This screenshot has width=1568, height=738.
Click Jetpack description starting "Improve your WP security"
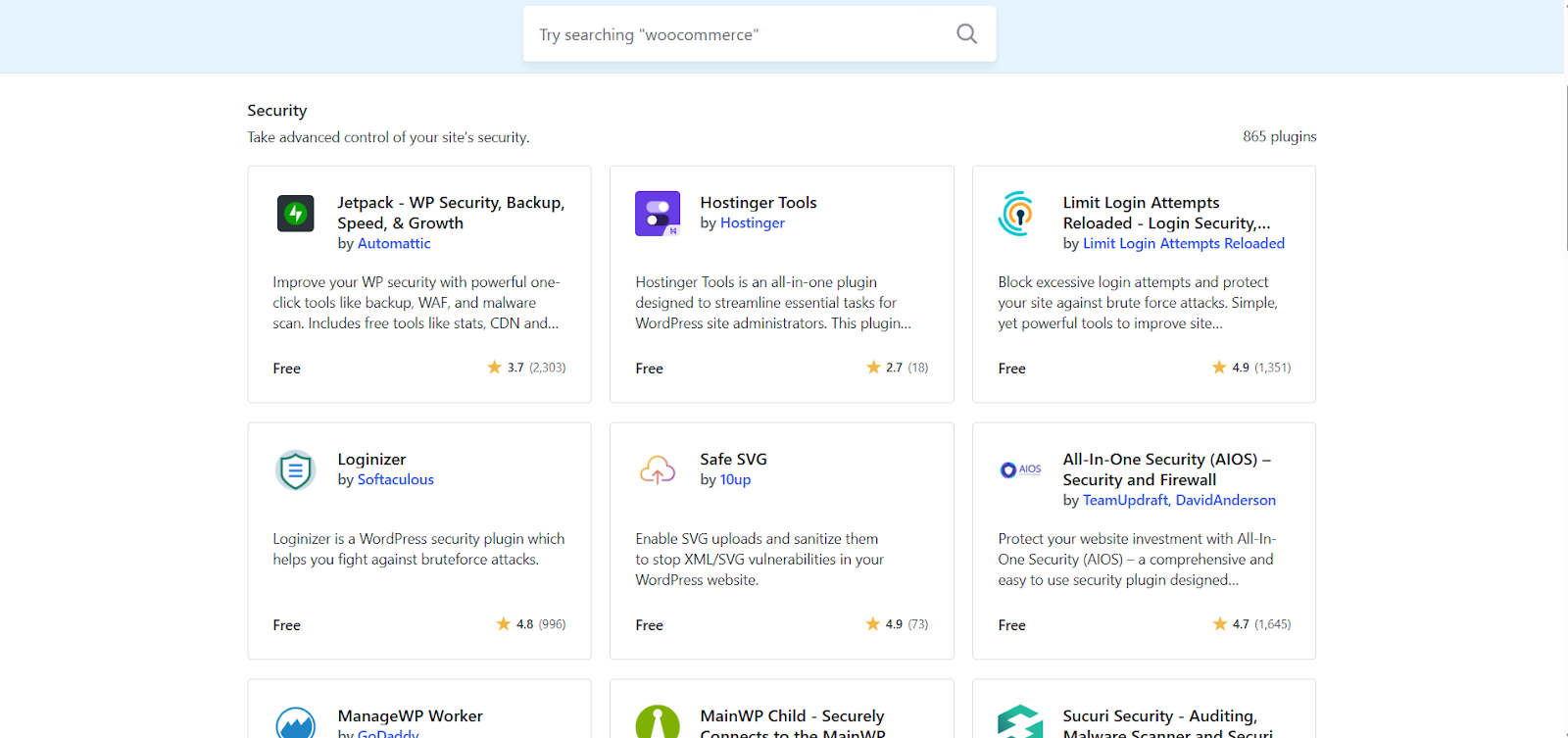coord(416,303)
